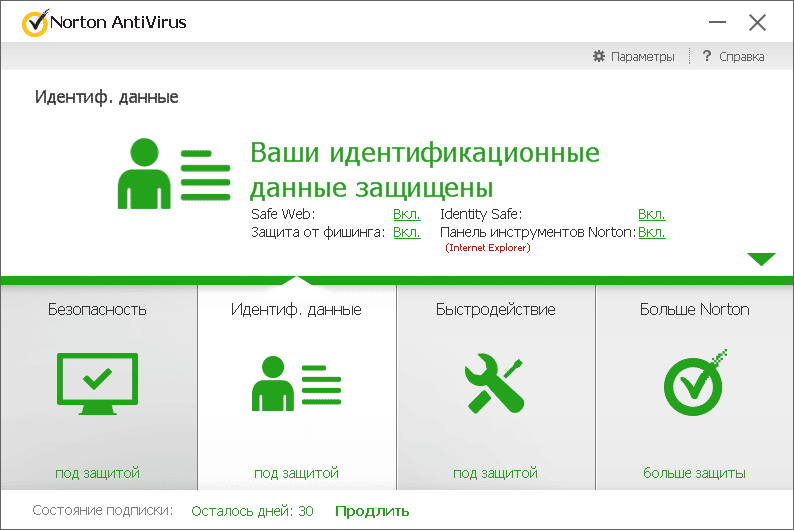Click 'больше защиты' under Больше Norton

coord(694,473)
